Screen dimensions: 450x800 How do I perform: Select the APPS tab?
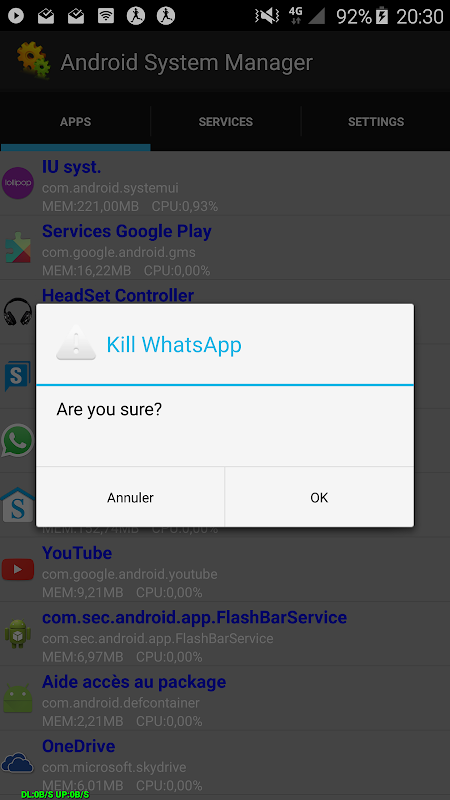tap(76, 121)
